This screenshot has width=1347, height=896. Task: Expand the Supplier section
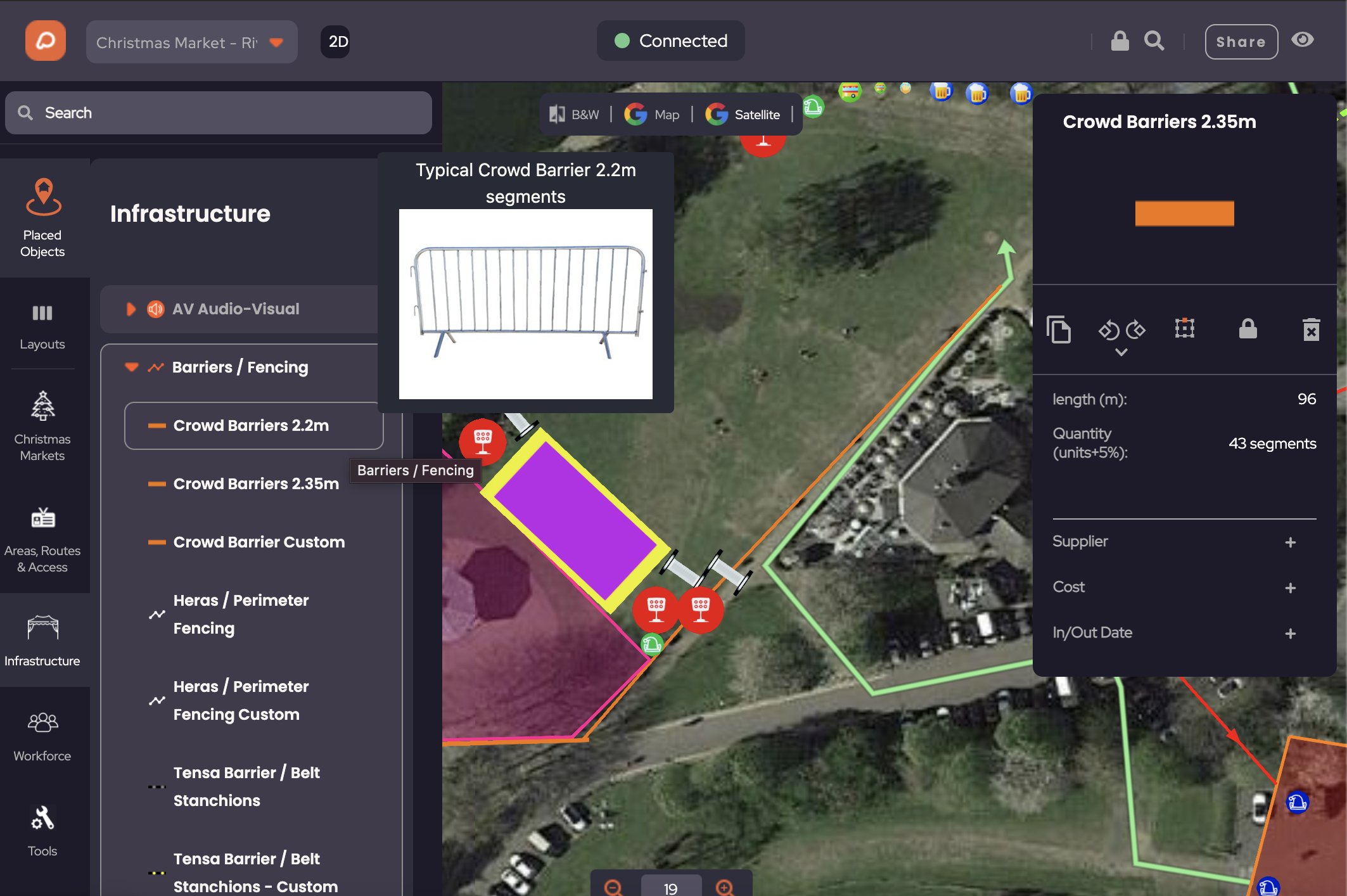tap(1290, 542)
